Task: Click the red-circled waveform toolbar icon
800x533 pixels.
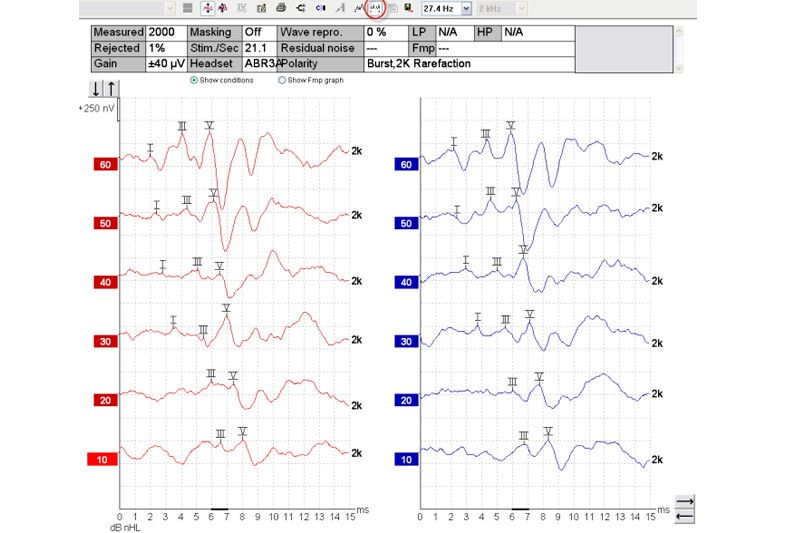Action: [375, 9]
